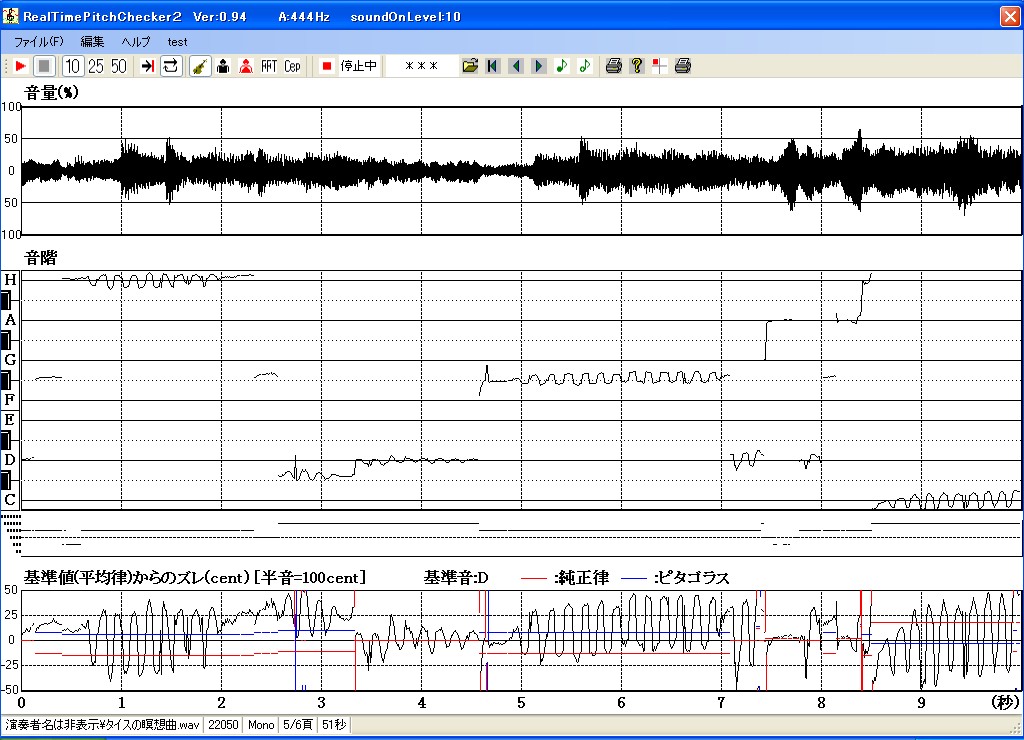1024x740 pixels.
Task: Click the wav file name in status bar
Action: point(102,725)
